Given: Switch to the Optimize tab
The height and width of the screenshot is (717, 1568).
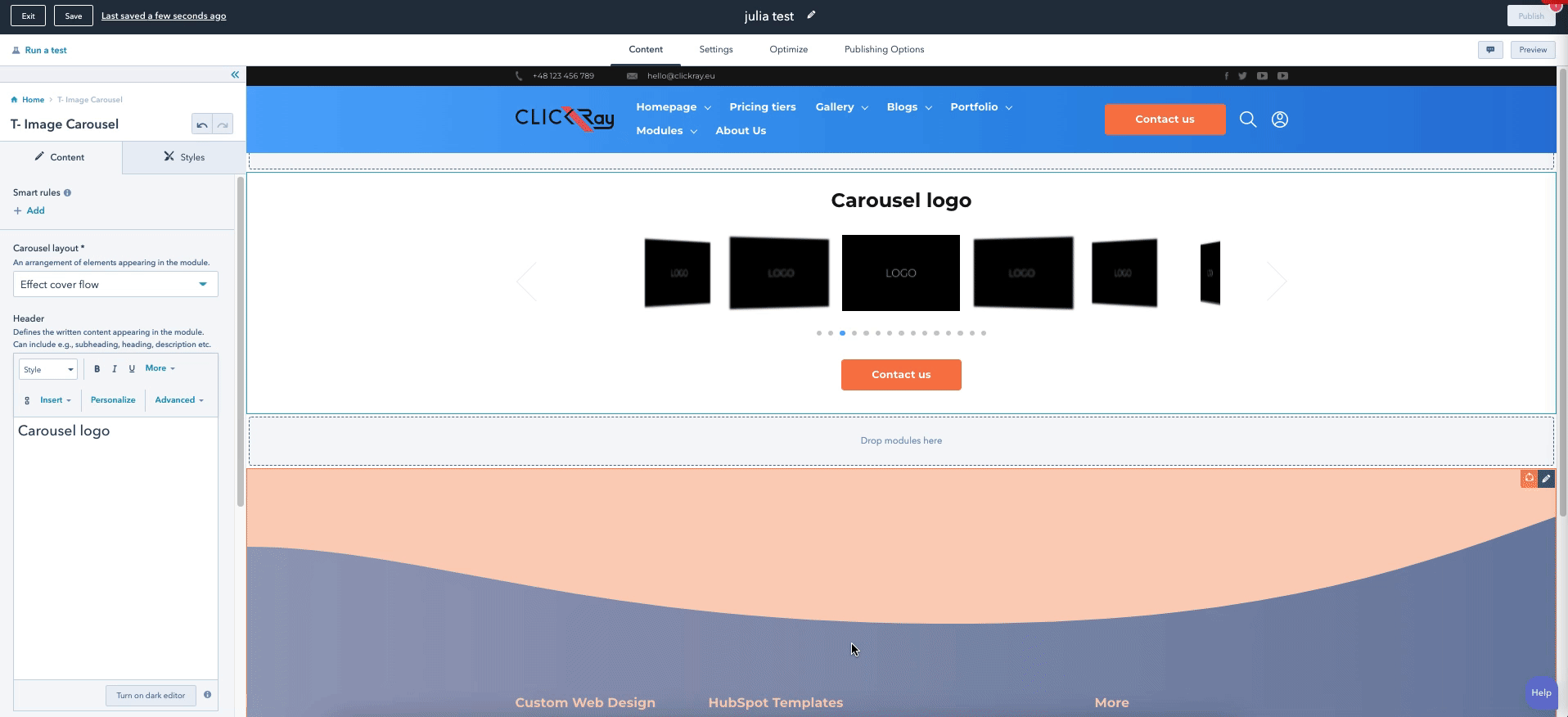Looking at the screenshot, I should click(x=788, y=50).
